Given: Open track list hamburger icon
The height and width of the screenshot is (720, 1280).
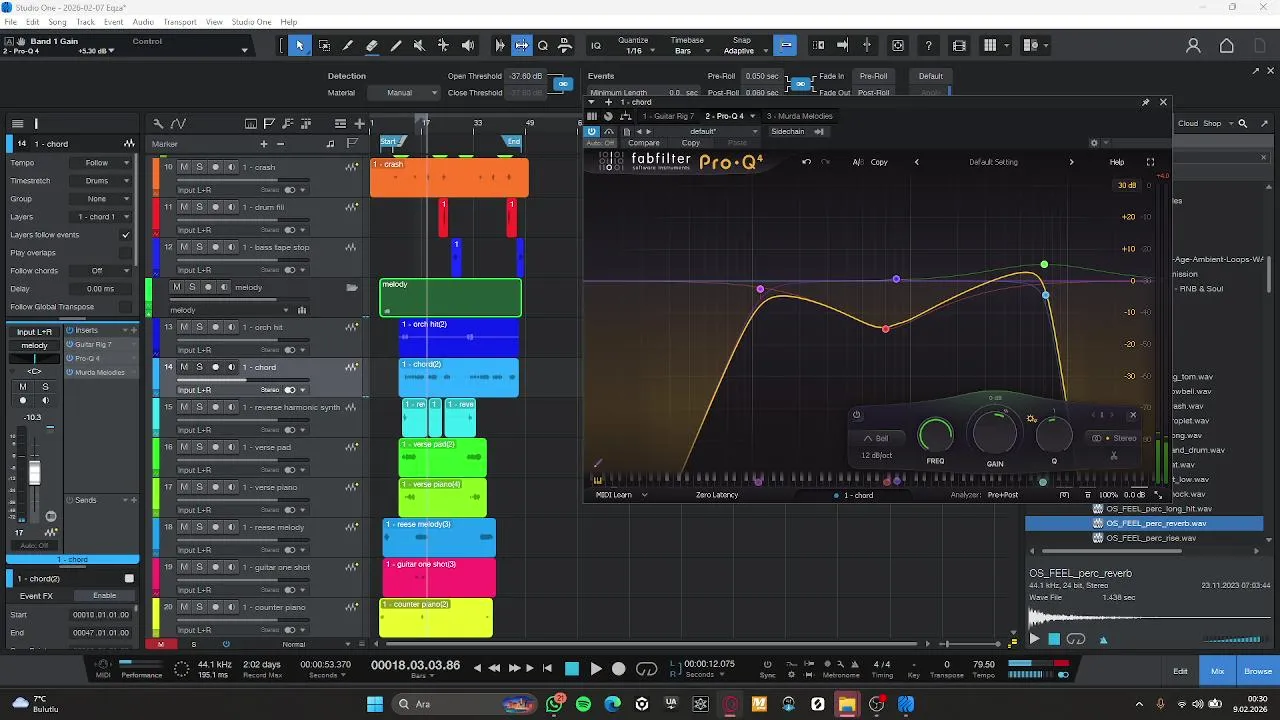Looking at the screenshot, I should (18, 123).
